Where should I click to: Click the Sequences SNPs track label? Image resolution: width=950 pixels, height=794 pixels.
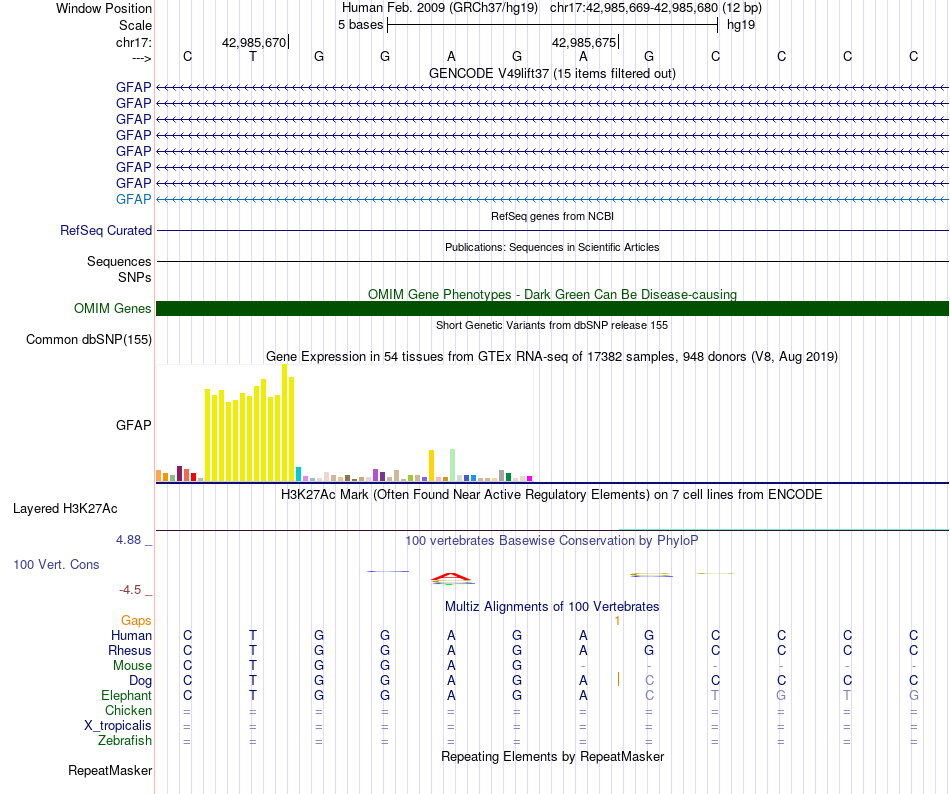click(119, 270)
